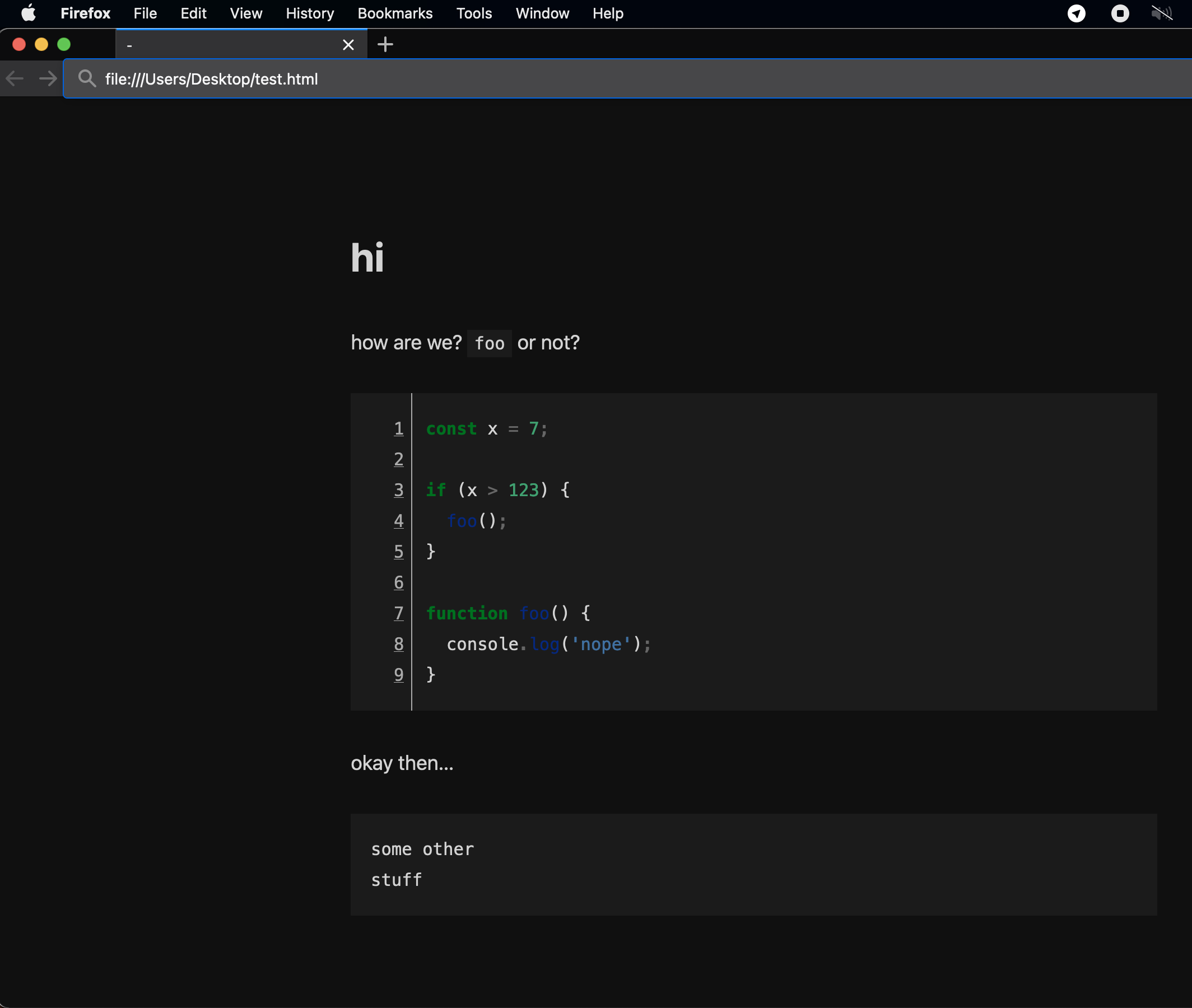
Task: Click 'some other' text in second block
Action: point(422,850)
